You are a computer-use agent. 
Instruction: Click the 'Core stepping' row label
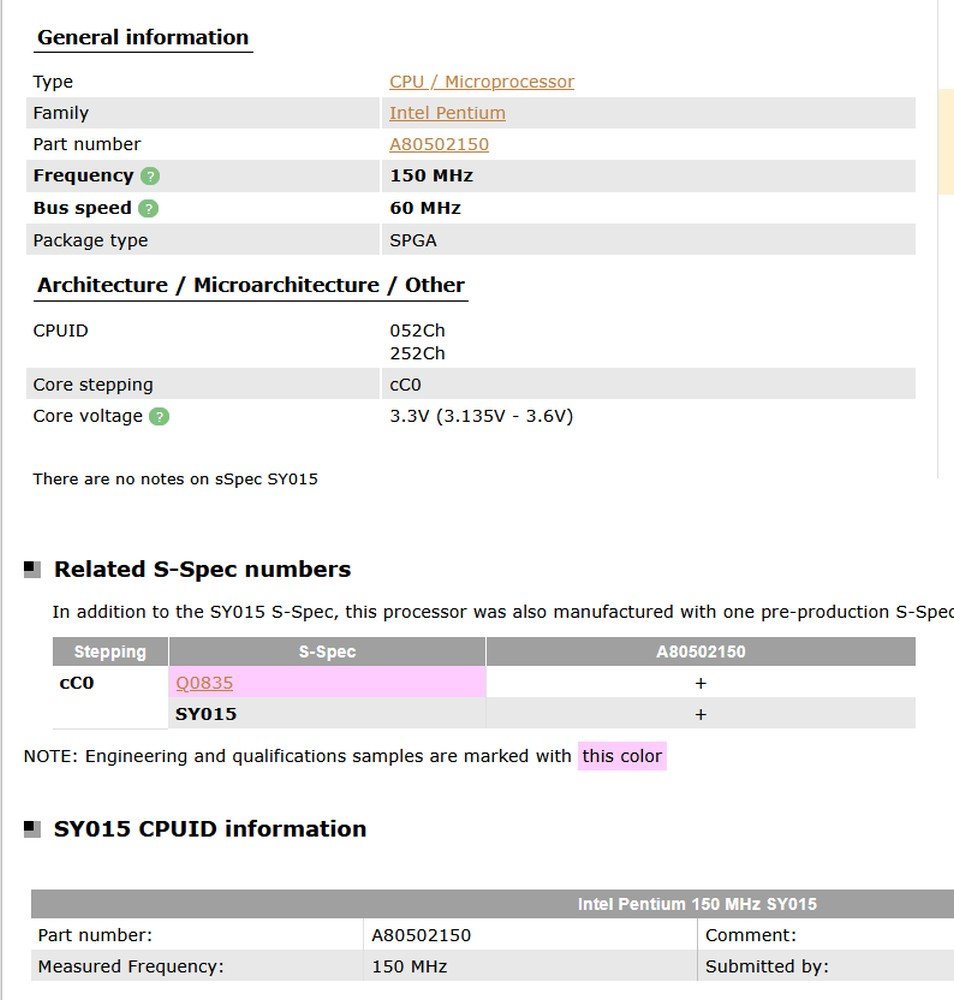[93, 385]
